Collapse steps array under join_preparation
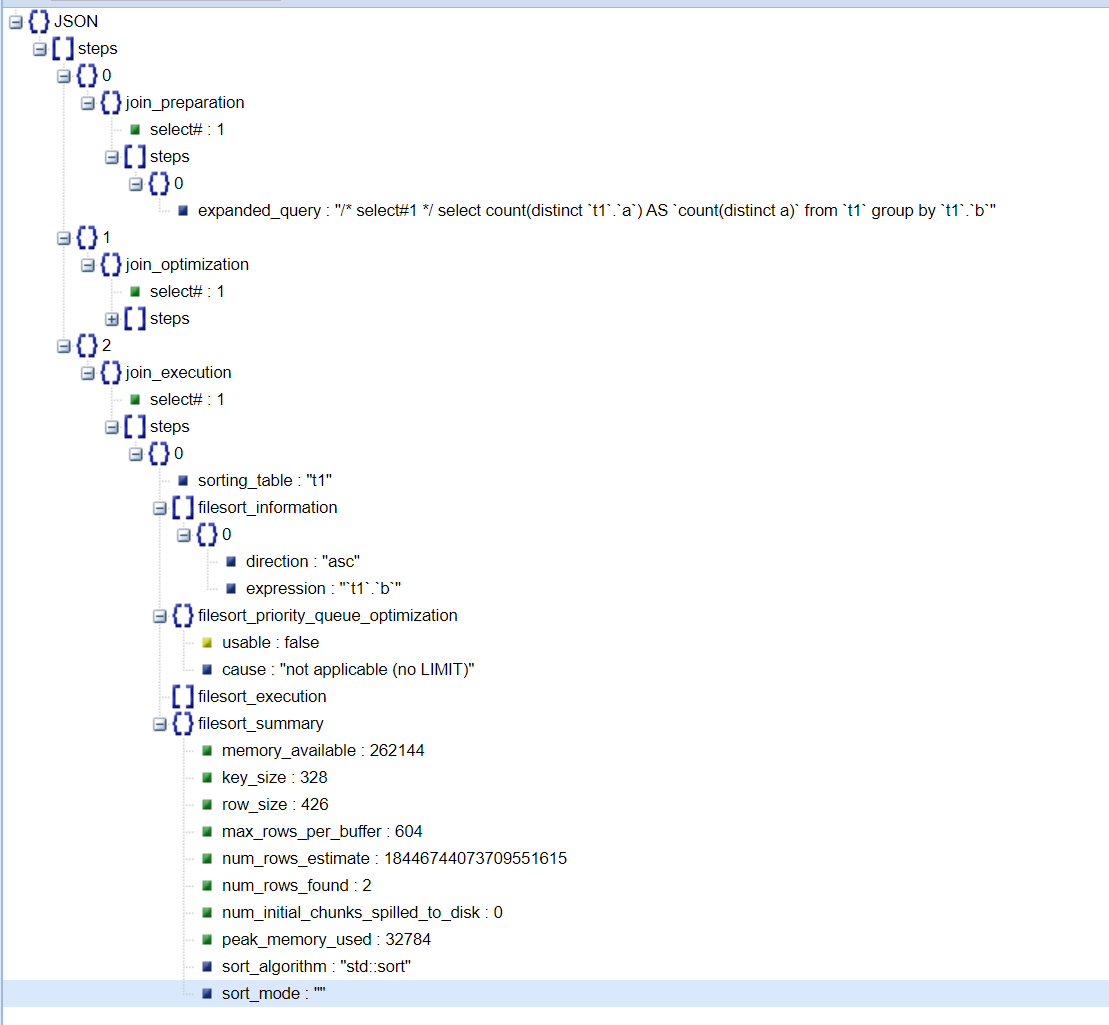This screenshot has height=1025, width=1109. click(x=112, y=157)
